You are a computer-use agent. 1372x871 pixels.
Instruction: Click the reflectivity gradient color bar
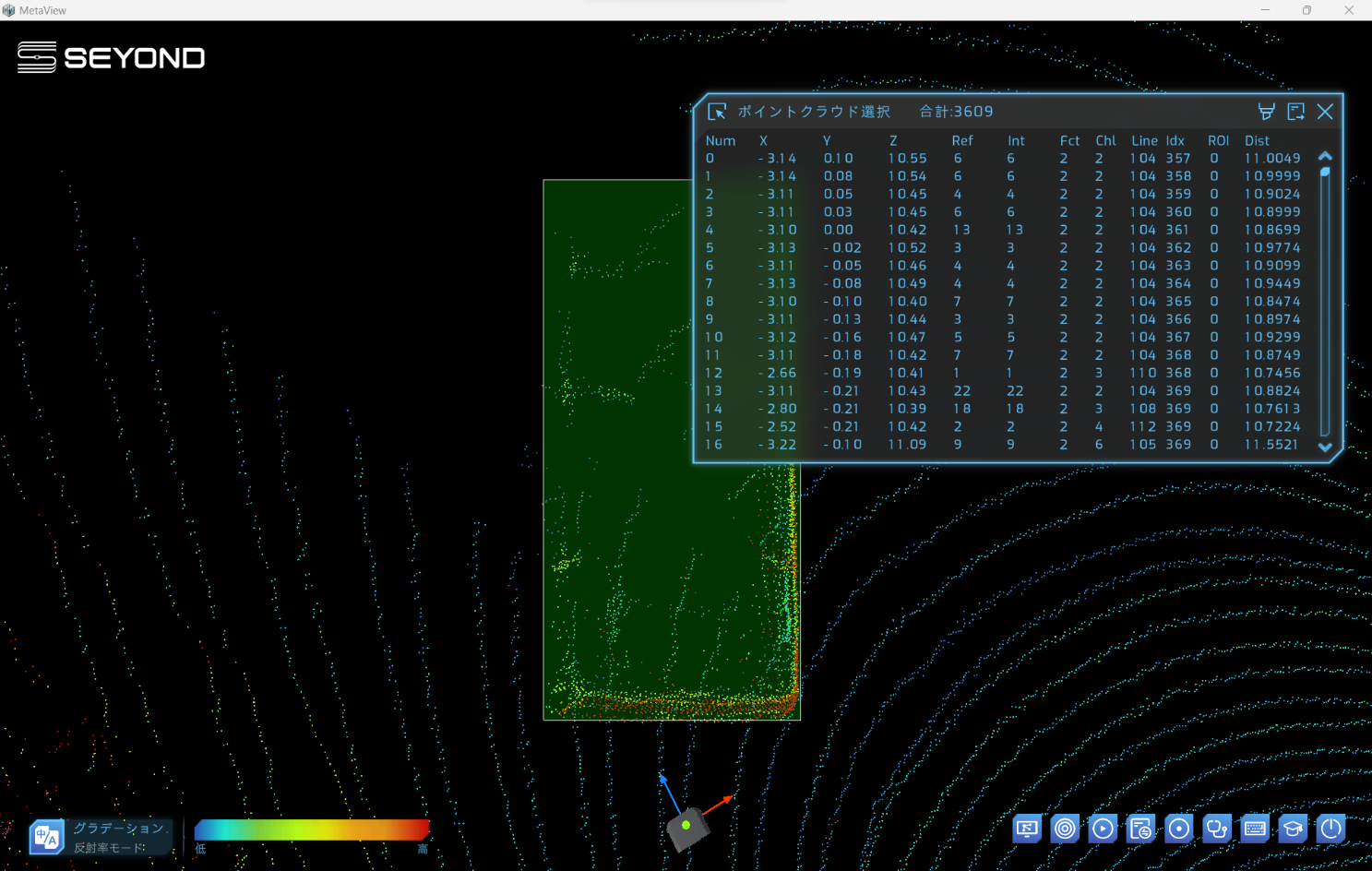tap(312, 829)
